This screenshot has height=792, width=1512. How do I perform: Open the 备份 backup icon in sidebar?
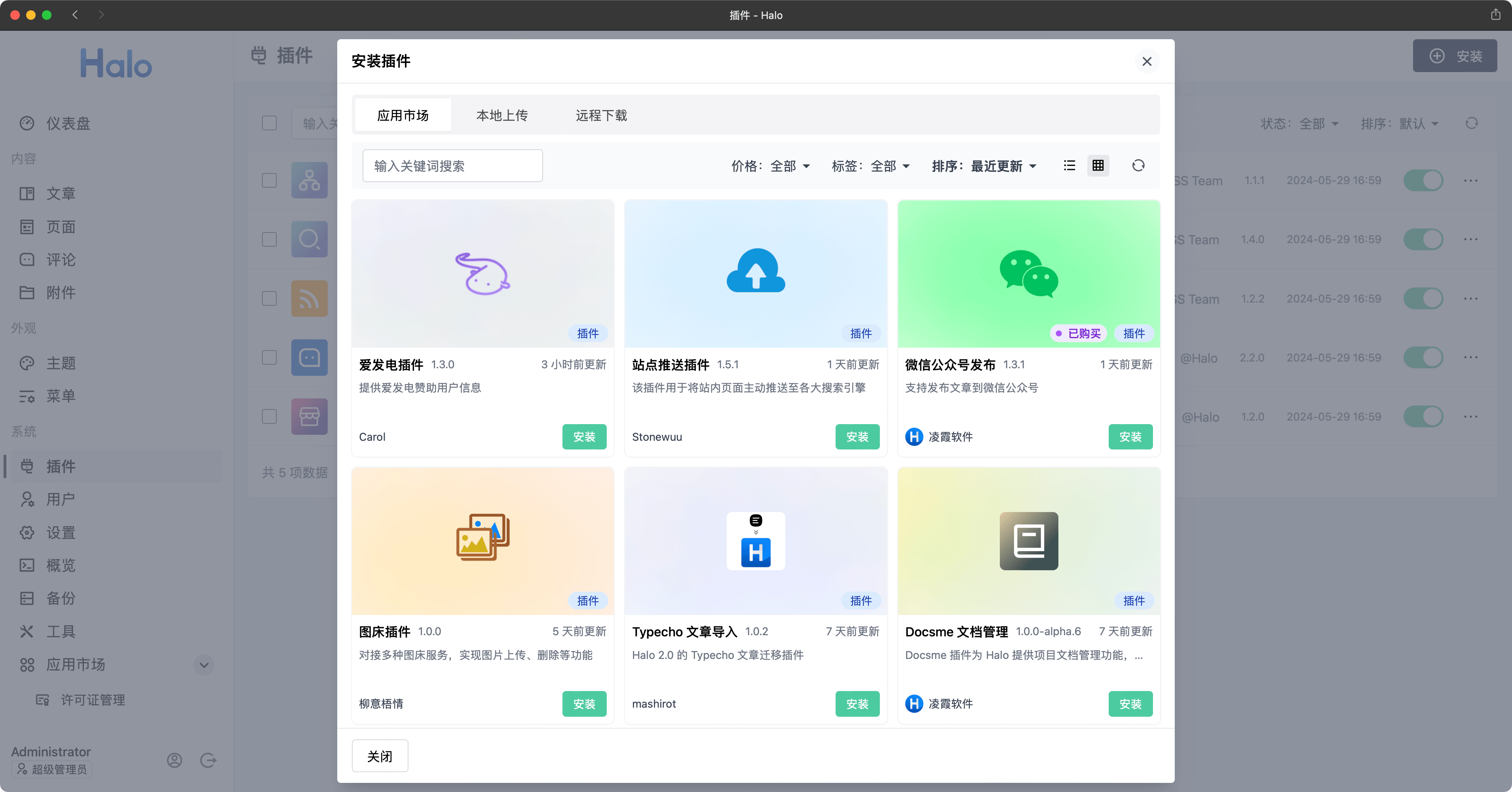27,598
